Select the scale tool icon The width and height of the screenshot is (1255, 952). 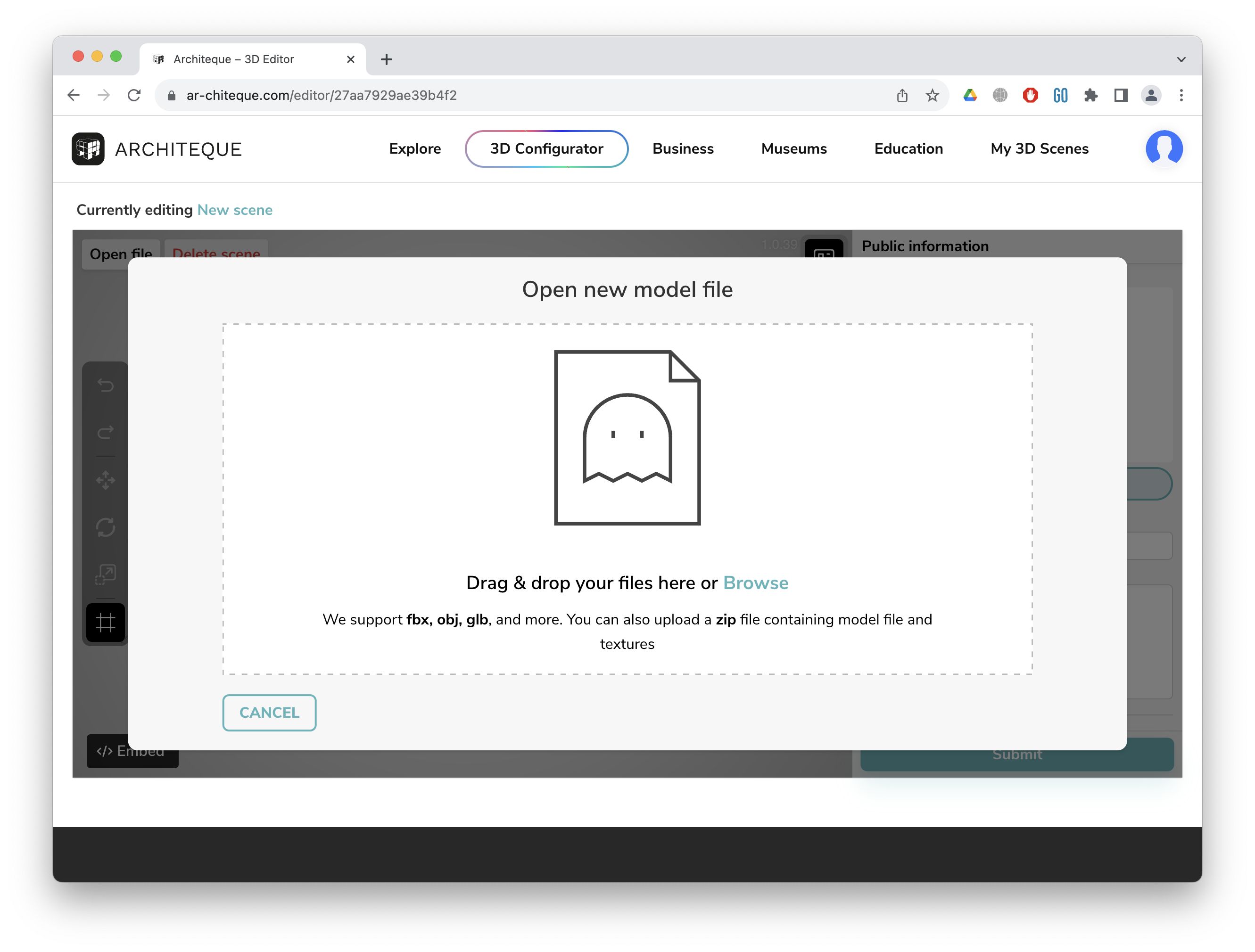coord(106,574)
